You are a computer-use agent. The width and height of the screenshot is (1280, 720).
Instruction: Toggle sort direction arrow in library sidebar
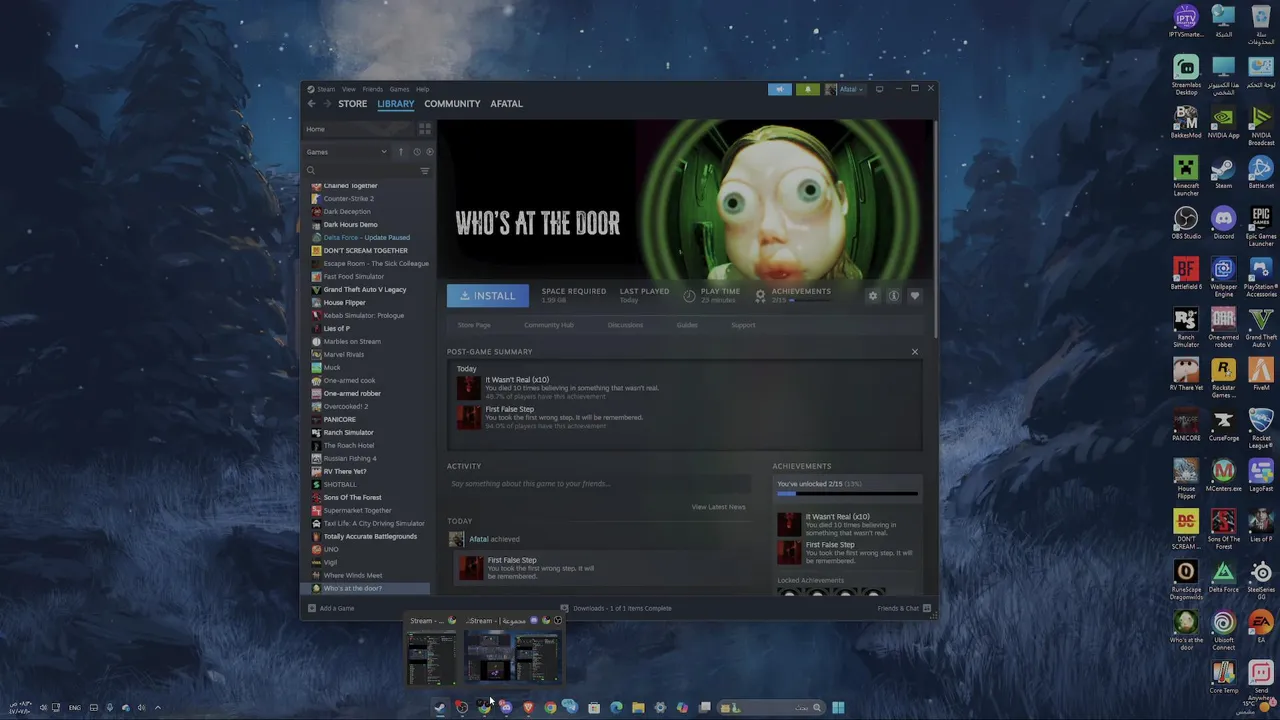click(401, 152)
